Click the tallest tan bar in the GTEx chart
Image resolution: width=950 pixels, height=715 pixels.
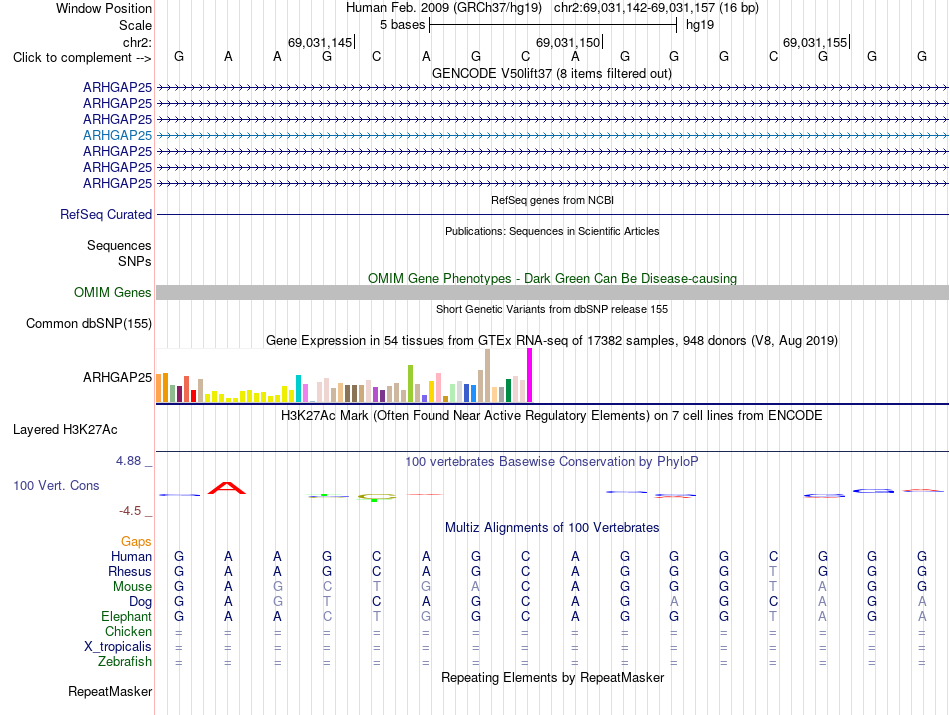coord(488,376)
